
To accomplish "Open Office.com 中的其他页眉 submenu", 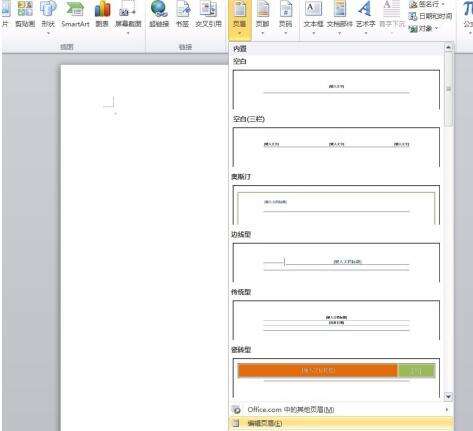I will point(341,410).
